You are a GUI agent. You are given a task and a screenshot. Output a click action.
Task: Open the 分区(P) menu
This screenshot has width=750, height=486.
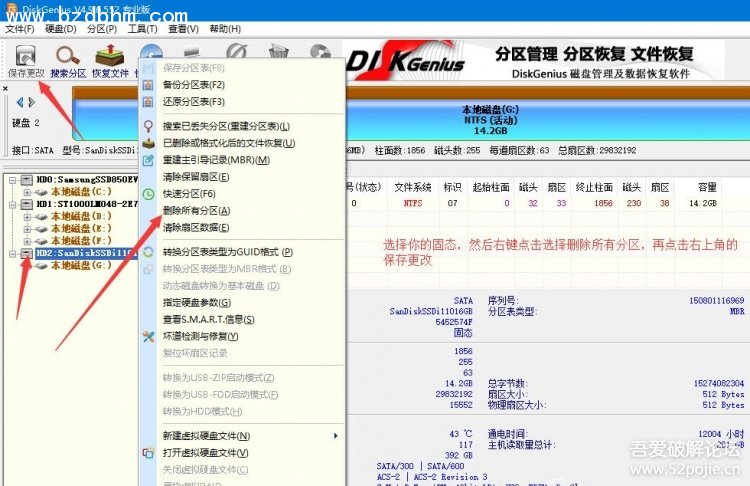pyautogui.click(x=102, y=29)
